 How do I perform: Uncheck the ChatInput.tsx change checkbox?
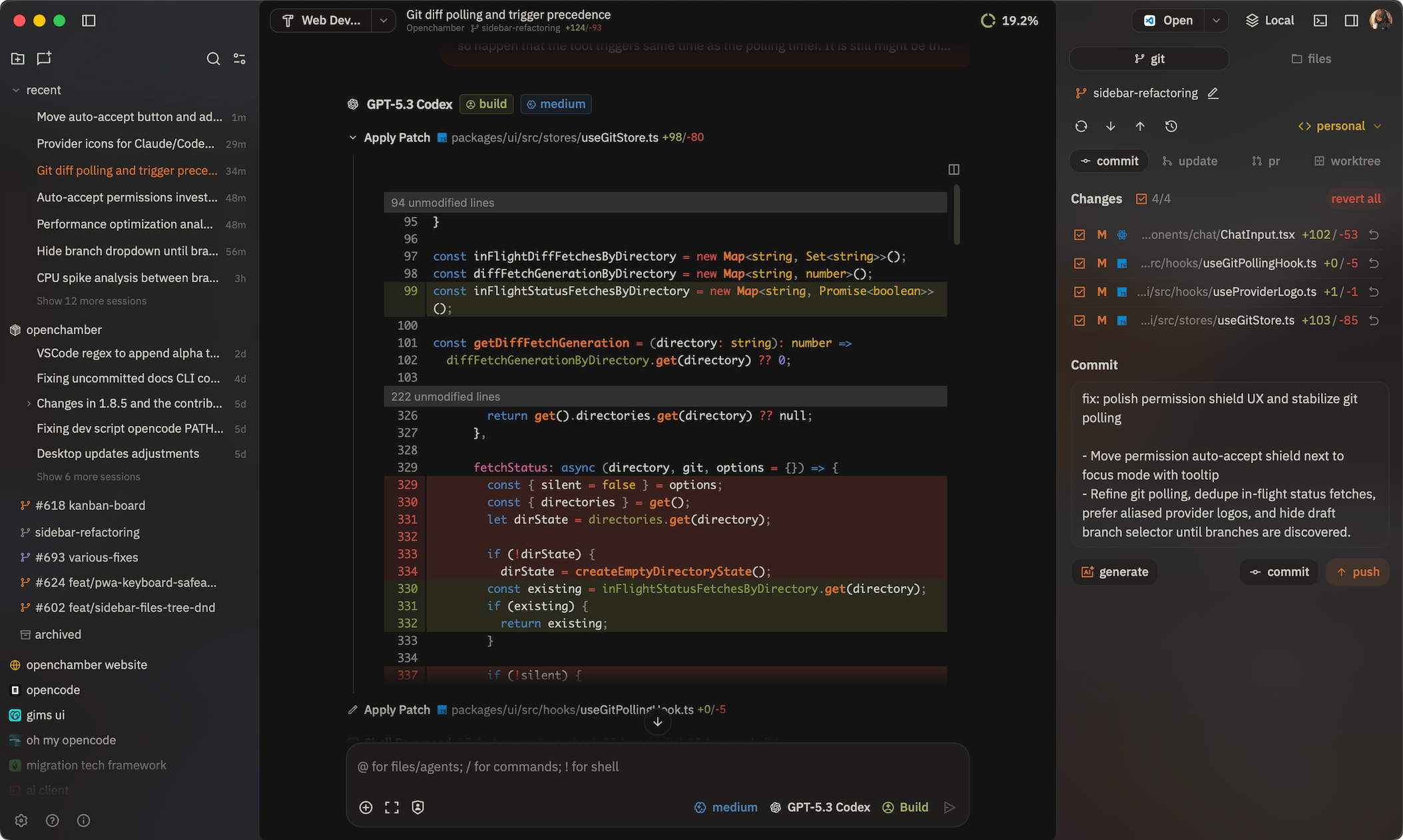coord(1079,235)
